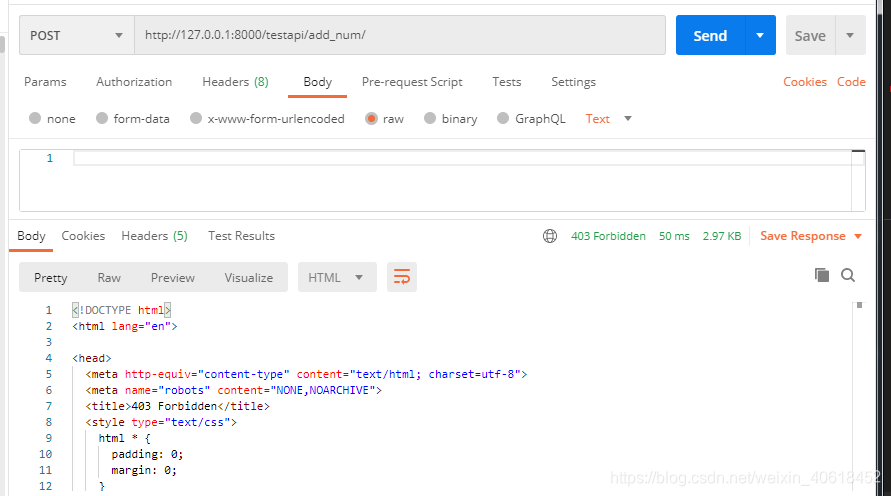Select the Raw response view
This screenshot has width=891, height=496.
109,277
